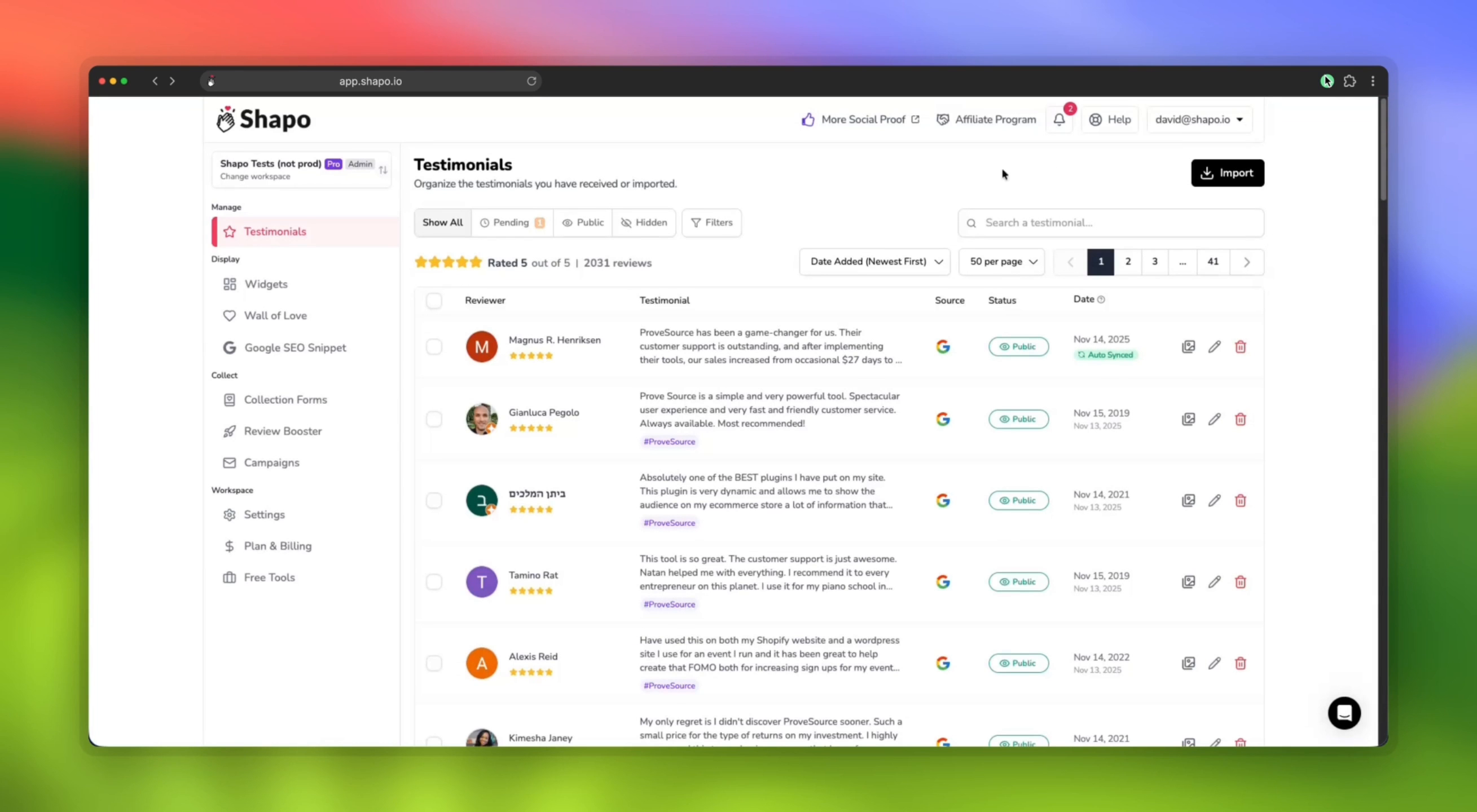
Task: Change the 50 per page setting
Action: pos(1001,261)
